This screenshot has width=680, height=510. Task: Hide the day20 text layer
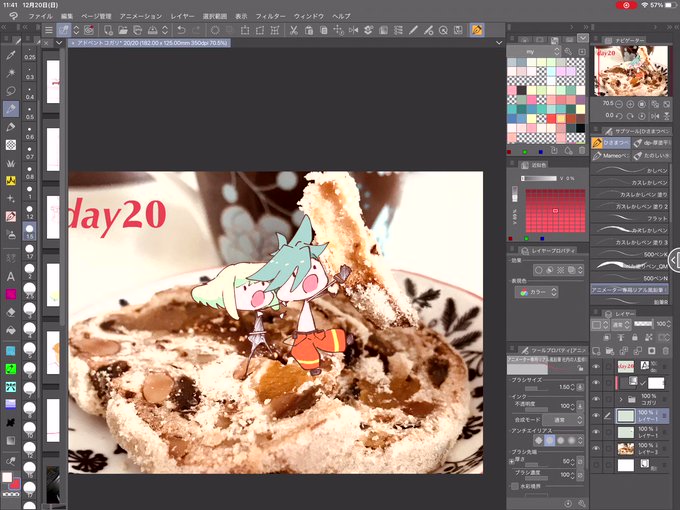(597, 366)
